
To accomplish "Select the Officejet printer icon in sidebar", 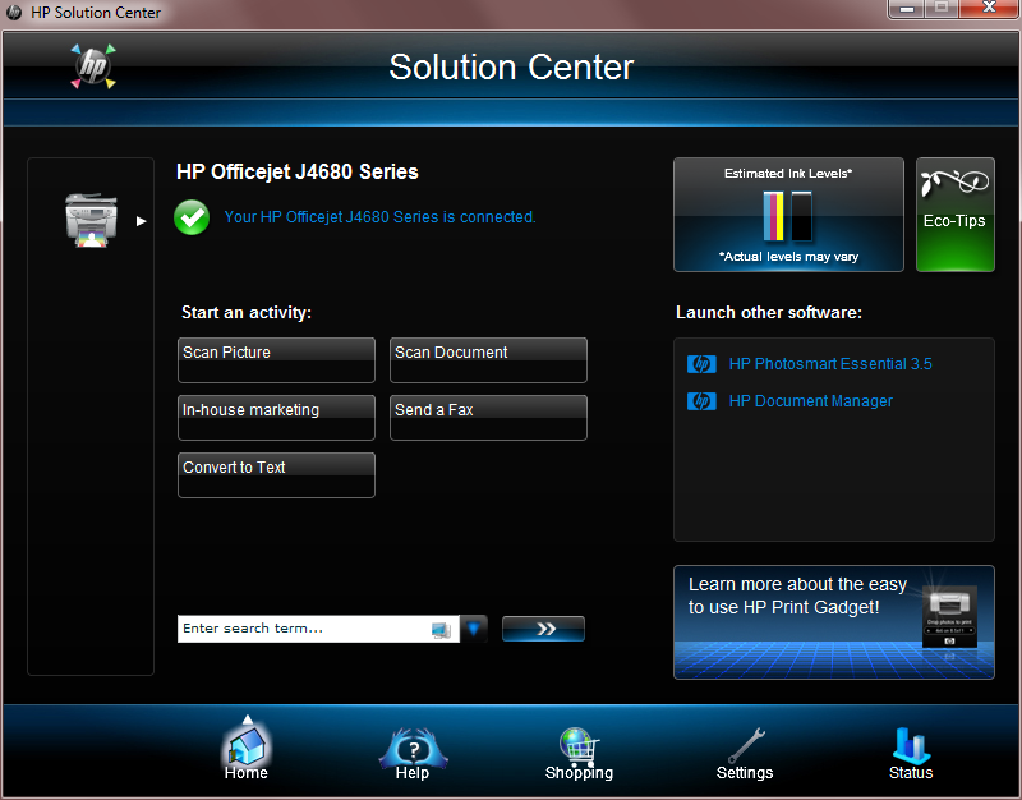I will (x=91, y=220).
